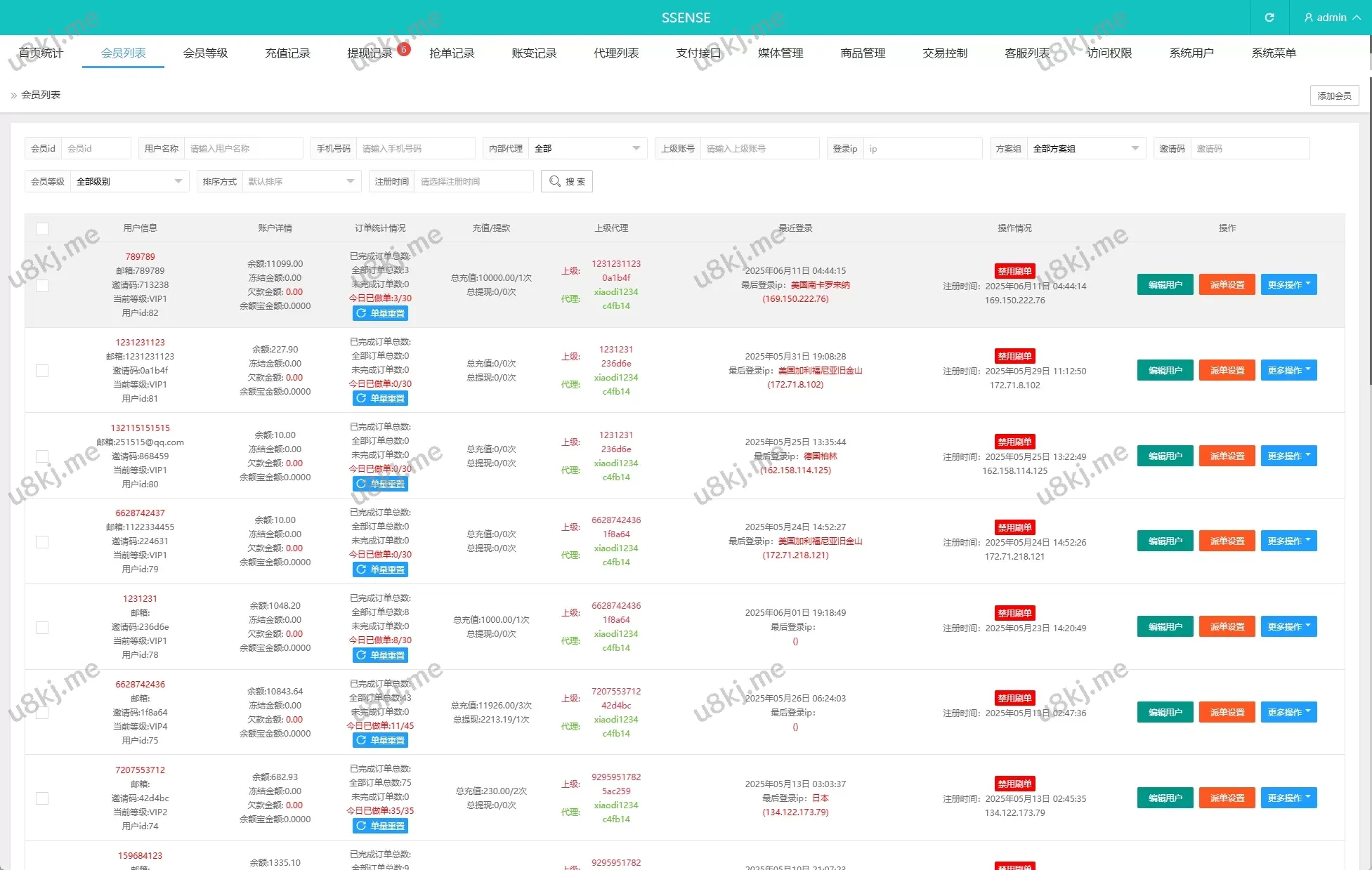Open the 会员等级 level dropdown
Image resolution: width=1372 pixels, height=870 pixels.
[x=129, y=181]
